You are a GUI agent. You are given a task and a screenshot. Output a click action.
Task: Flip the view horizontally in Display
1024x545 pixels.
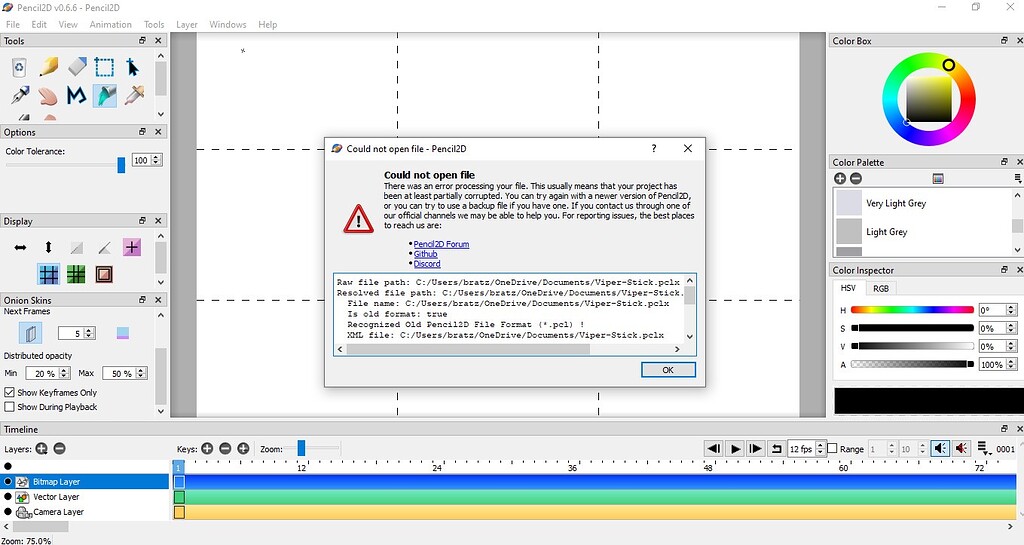pyautogui.click(x=20, y=247)
